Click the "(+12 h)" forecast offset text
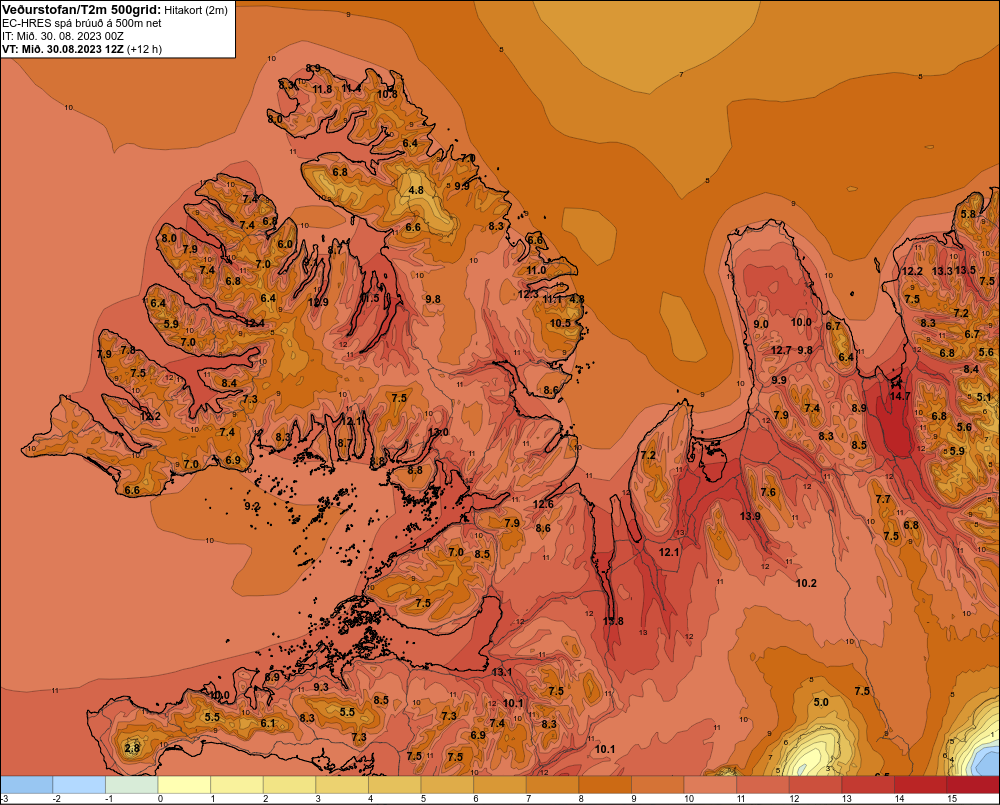Viewport: 1000px width, 805px height. click(x=145, y=49)
